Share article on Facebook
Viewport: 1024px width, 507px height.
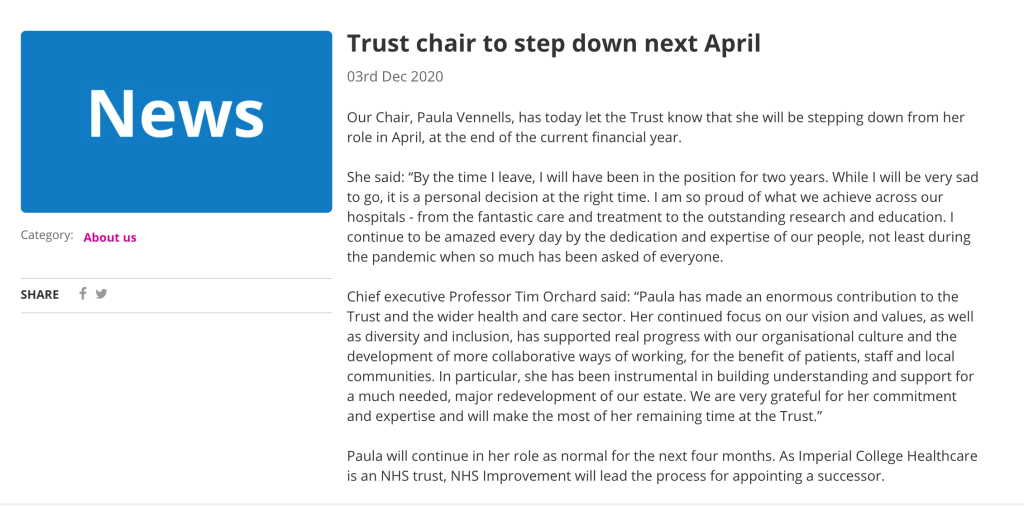pos(83,294)
